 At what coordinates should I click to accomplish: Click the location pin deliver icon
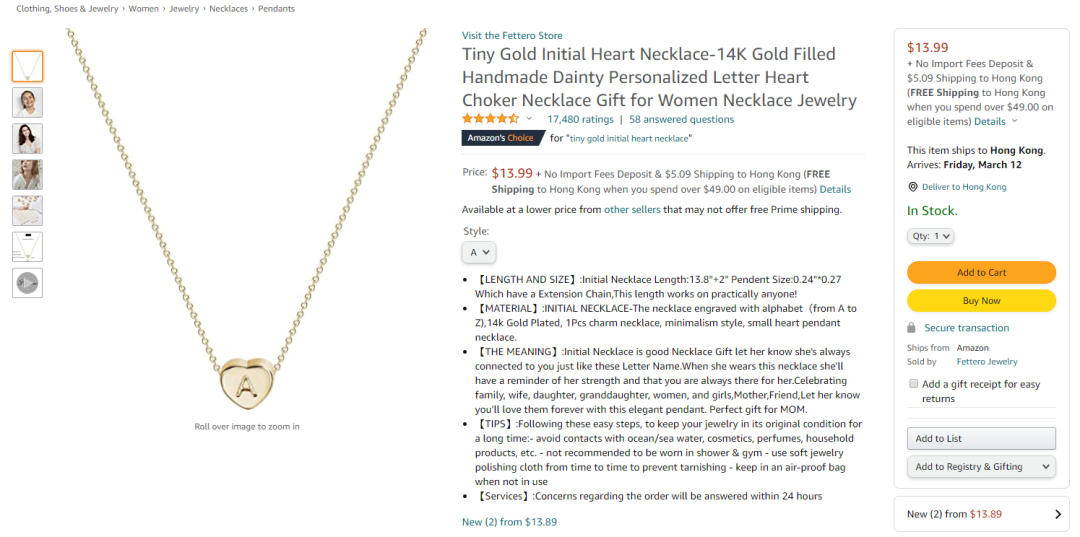(913, 187)
